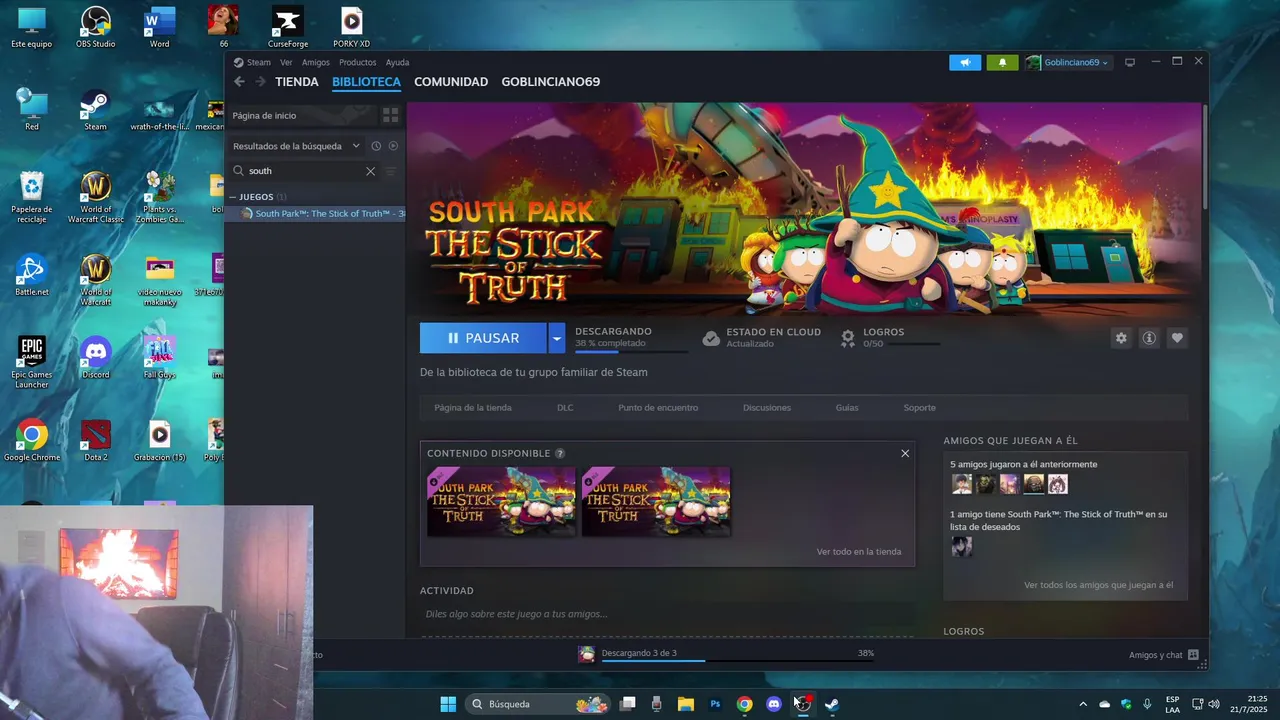
Task: Open the Amigos menu
Action: (x=315, y=62)
